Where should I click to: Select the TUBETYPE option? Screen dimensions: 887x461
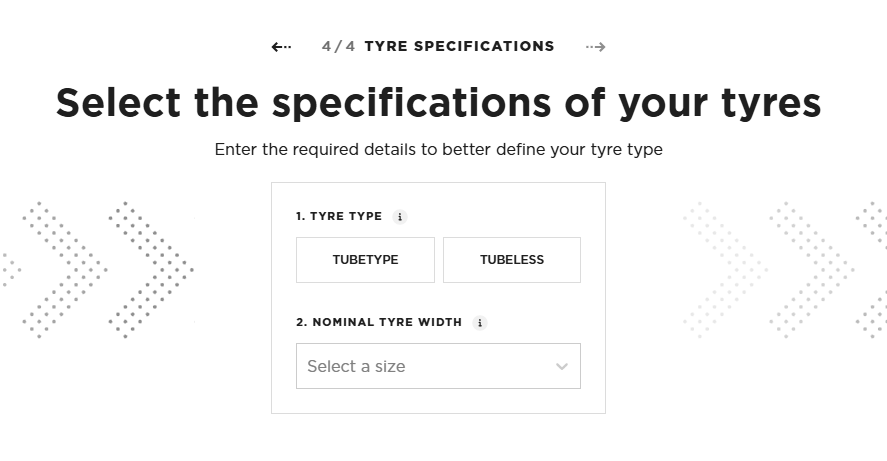pos(365,260)
